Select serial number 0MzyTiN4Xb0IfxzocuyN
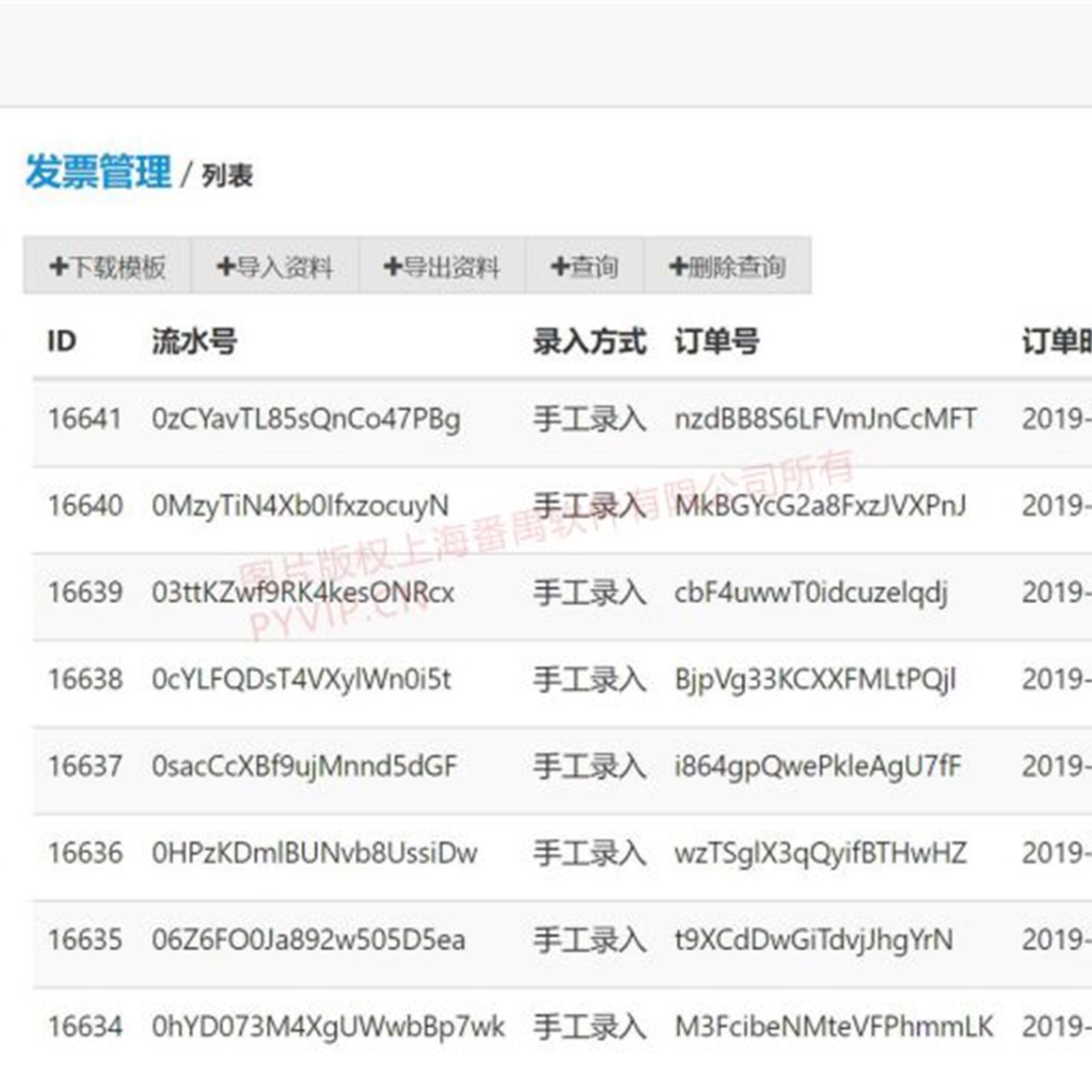Screen dimensions: 1092x1092 (300, 506)
